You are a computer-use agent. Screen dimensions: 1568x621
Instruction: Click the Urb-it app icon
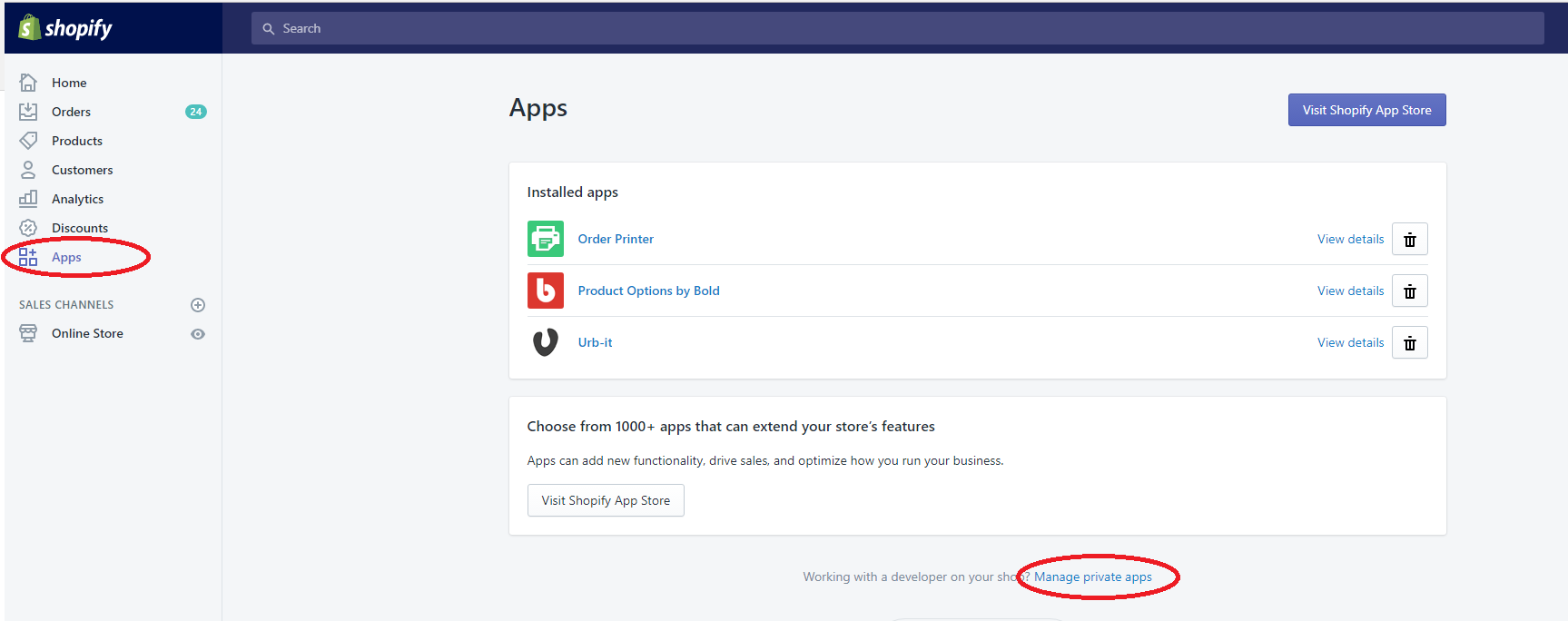click(x=546, y=342)
